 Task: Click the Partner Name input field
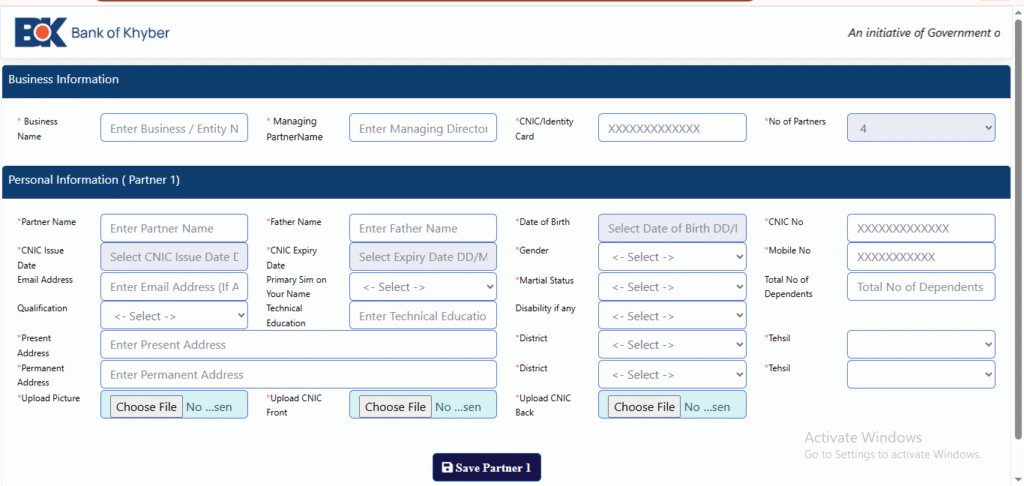pos(174,228)
